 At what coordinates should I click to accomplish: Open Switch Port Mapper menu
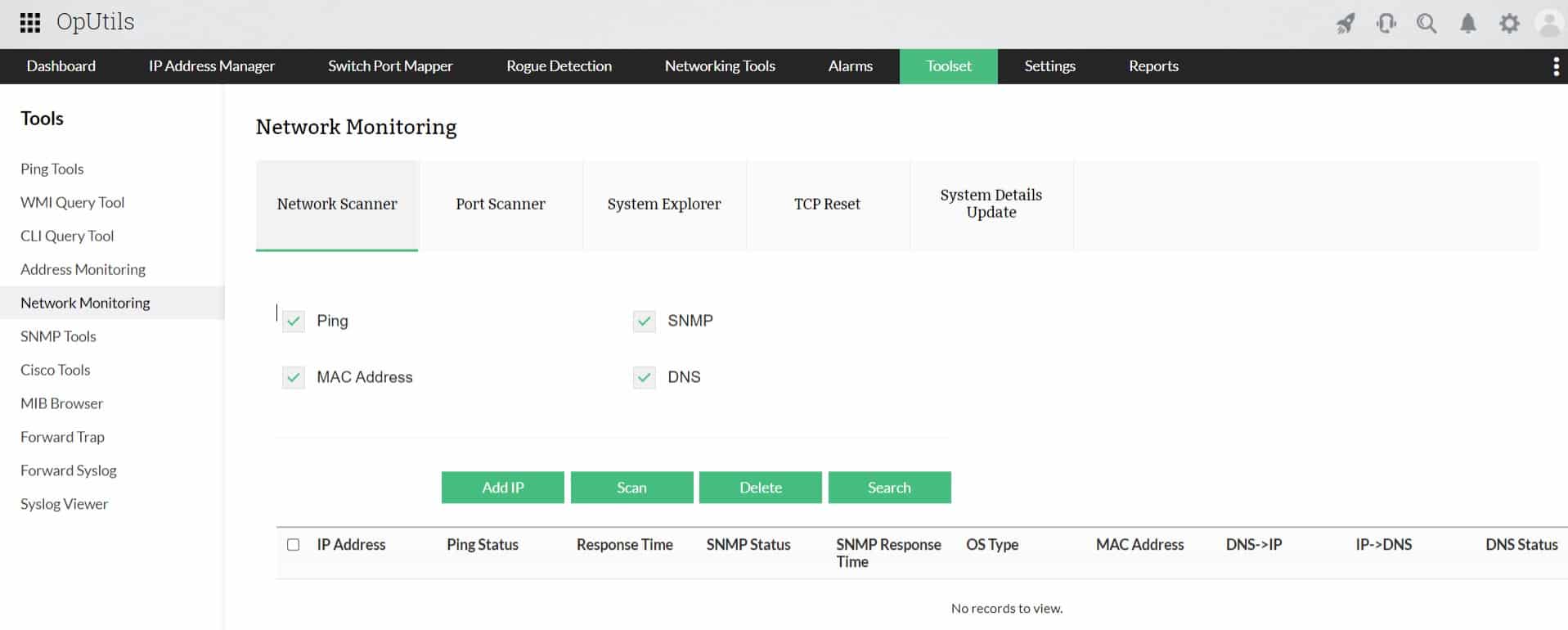(x=390, y=66)
